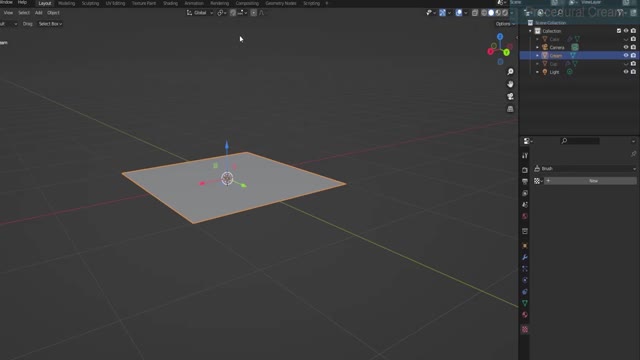Hide the Collection in viewport

click(x=626, y=31)
